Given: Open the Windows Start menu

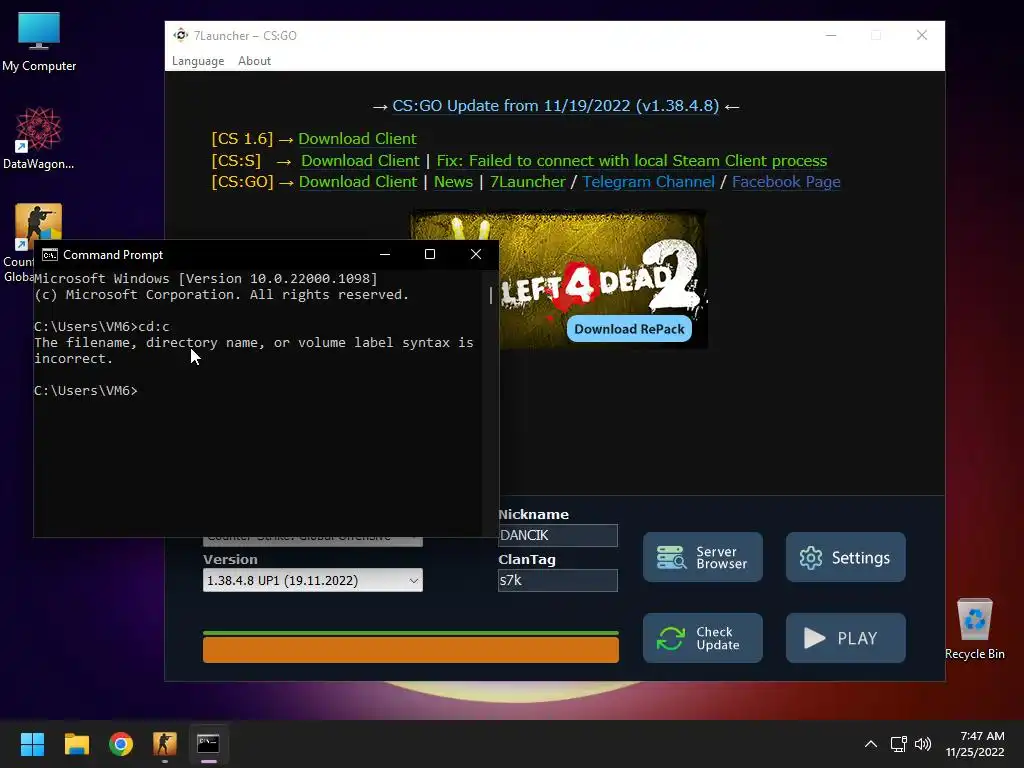Looking at the screenshot, I should (x=32, y=744).
